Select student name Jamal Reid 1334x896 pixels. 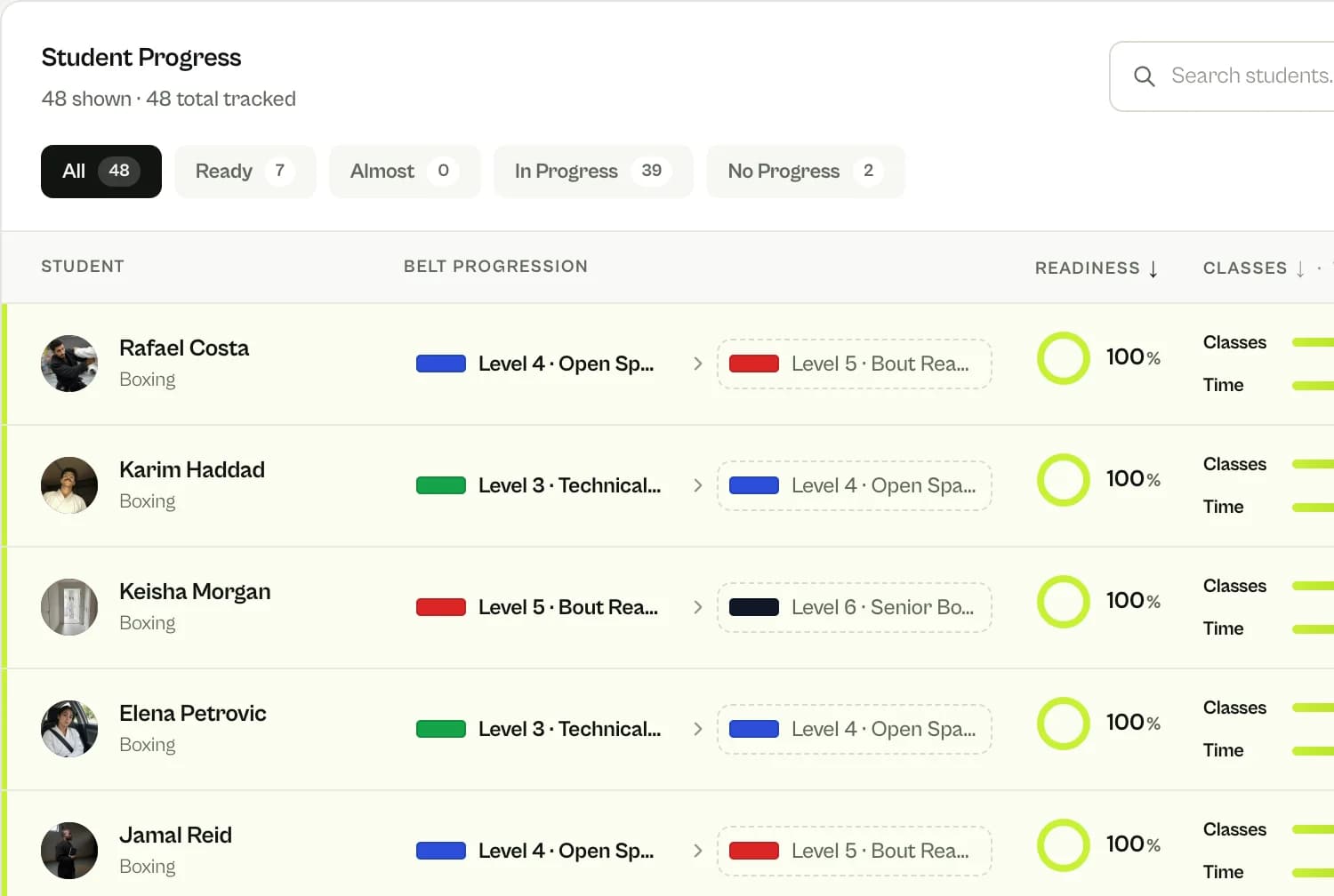coord(175,835)
